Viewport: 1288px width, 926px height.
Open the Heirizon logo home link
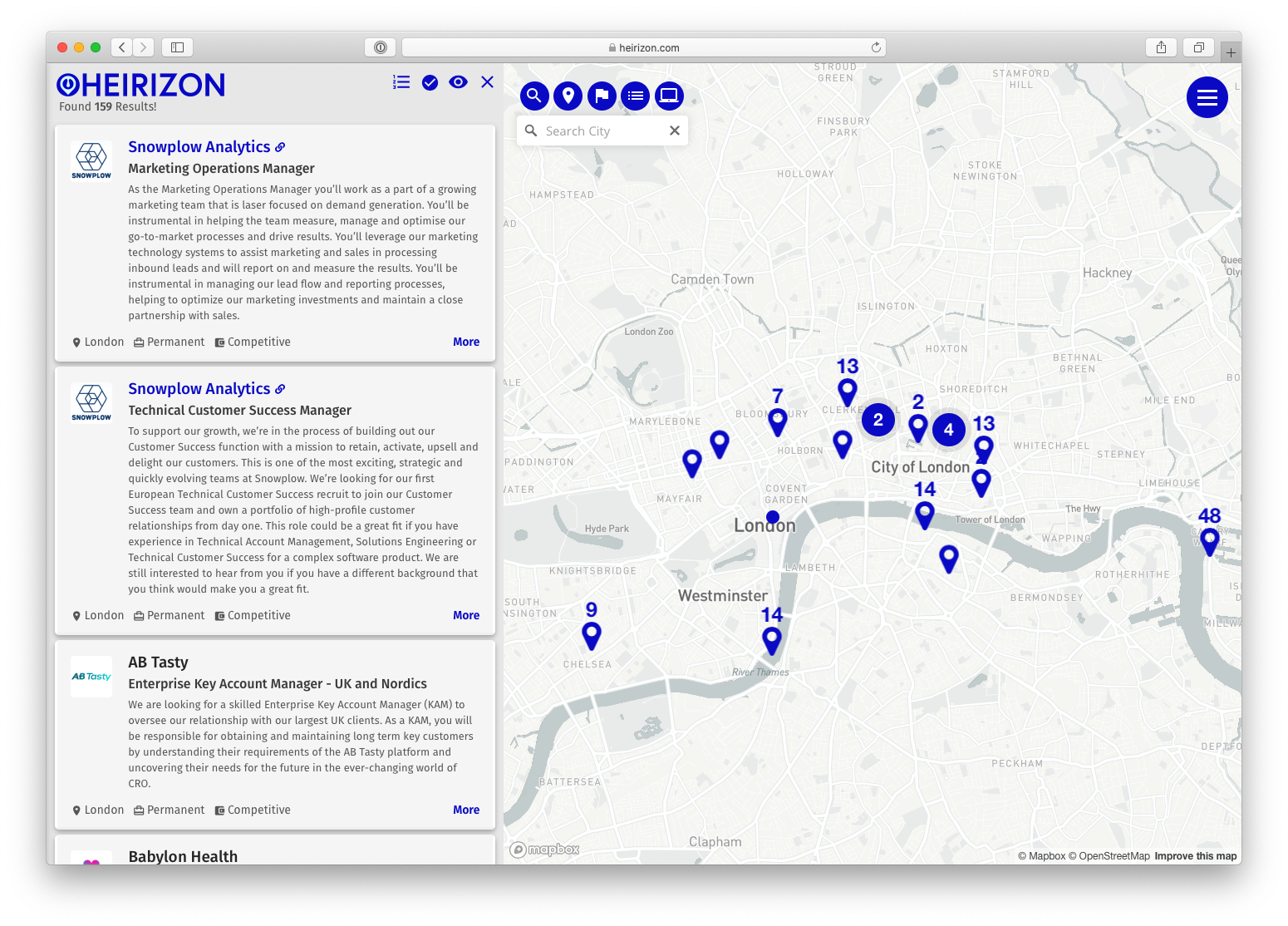tap(140, 85)
